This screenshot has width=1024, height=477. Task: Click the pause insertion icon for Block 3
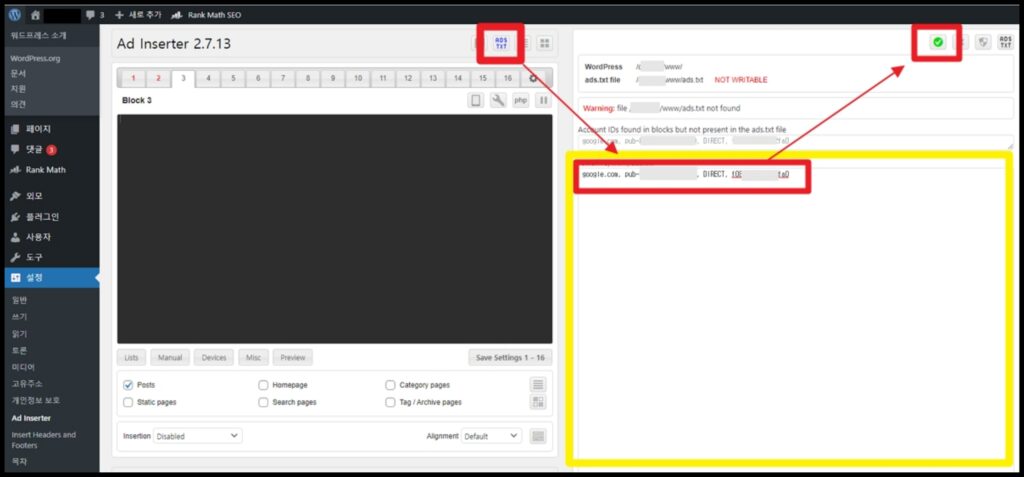tap(543, 100)
